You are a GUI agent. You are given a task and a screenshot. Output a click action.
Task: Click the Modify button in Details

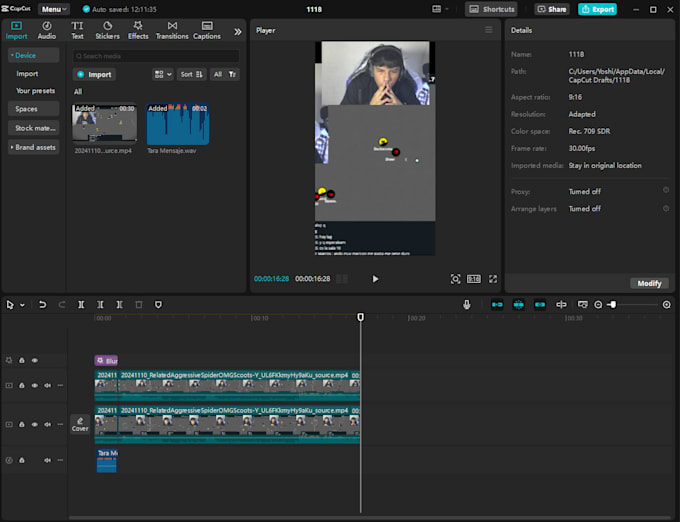[x=649, y=284]
